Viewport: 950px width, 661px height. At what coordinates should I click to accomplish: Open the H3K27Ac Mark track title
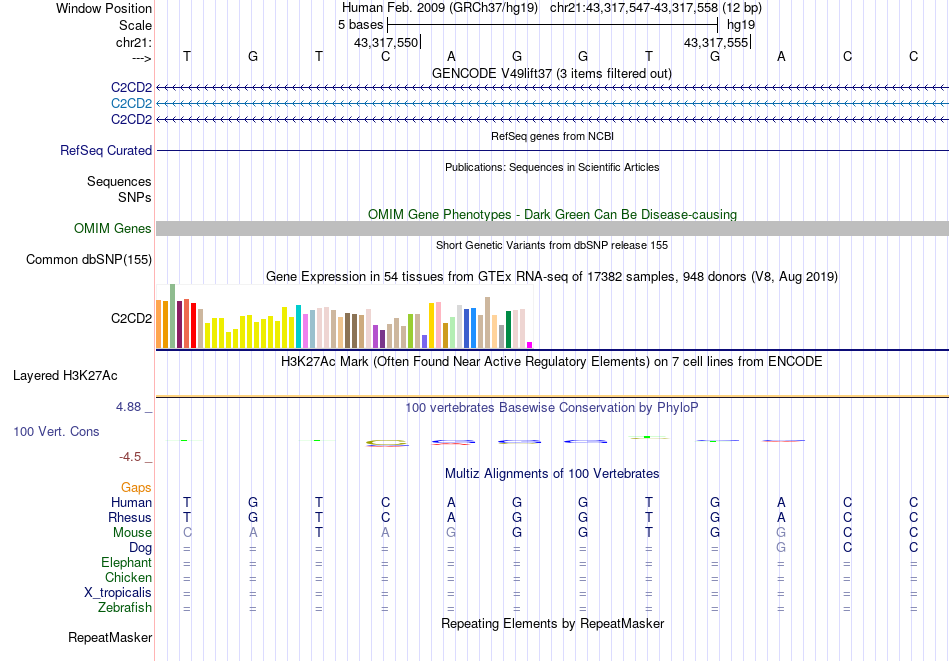point(552,362)
